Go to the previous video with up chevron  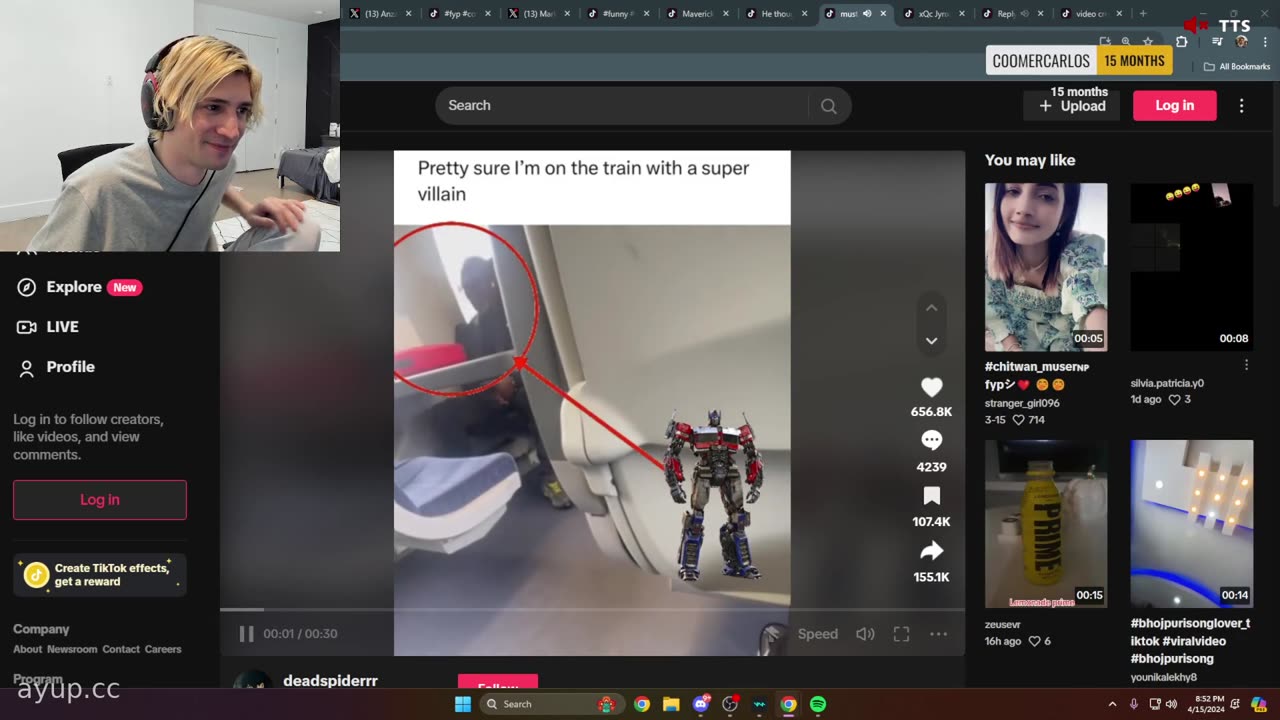[x=931, y=308]
